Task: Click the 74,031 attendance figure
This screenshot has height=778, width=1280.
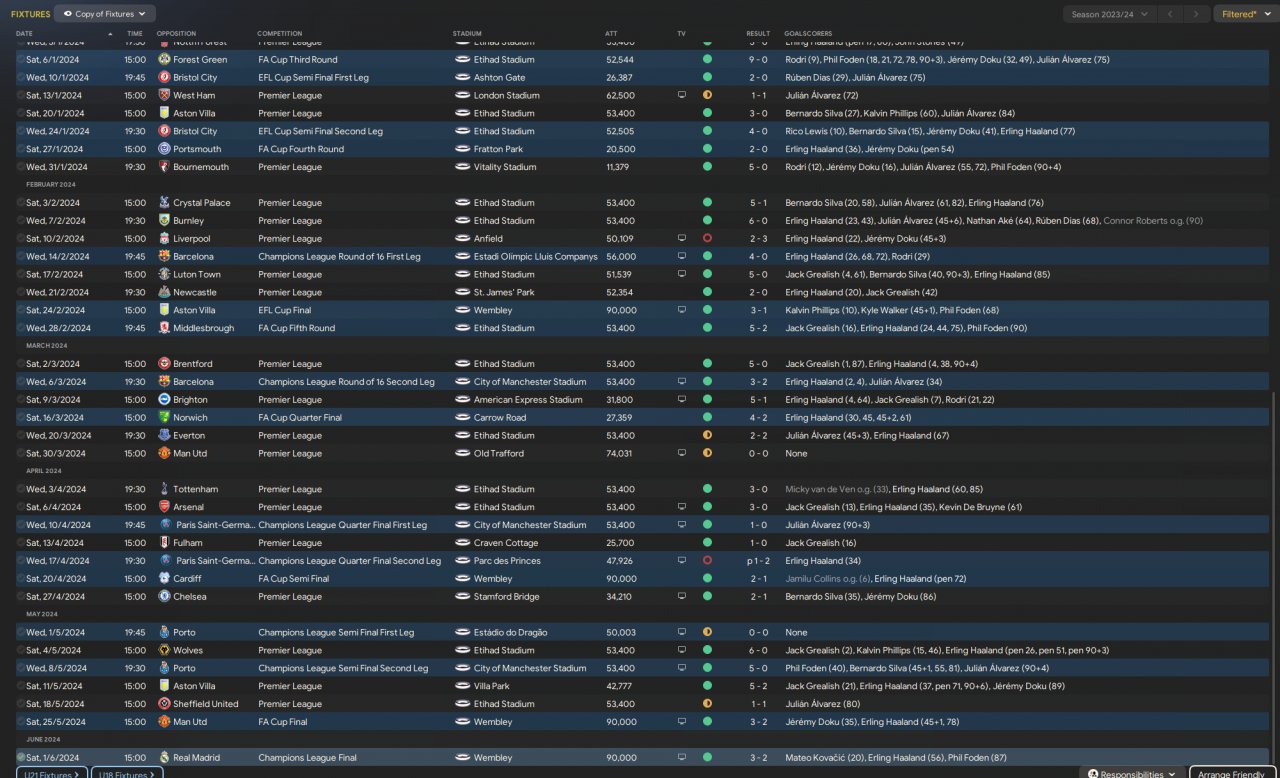Action: (619, 454)
